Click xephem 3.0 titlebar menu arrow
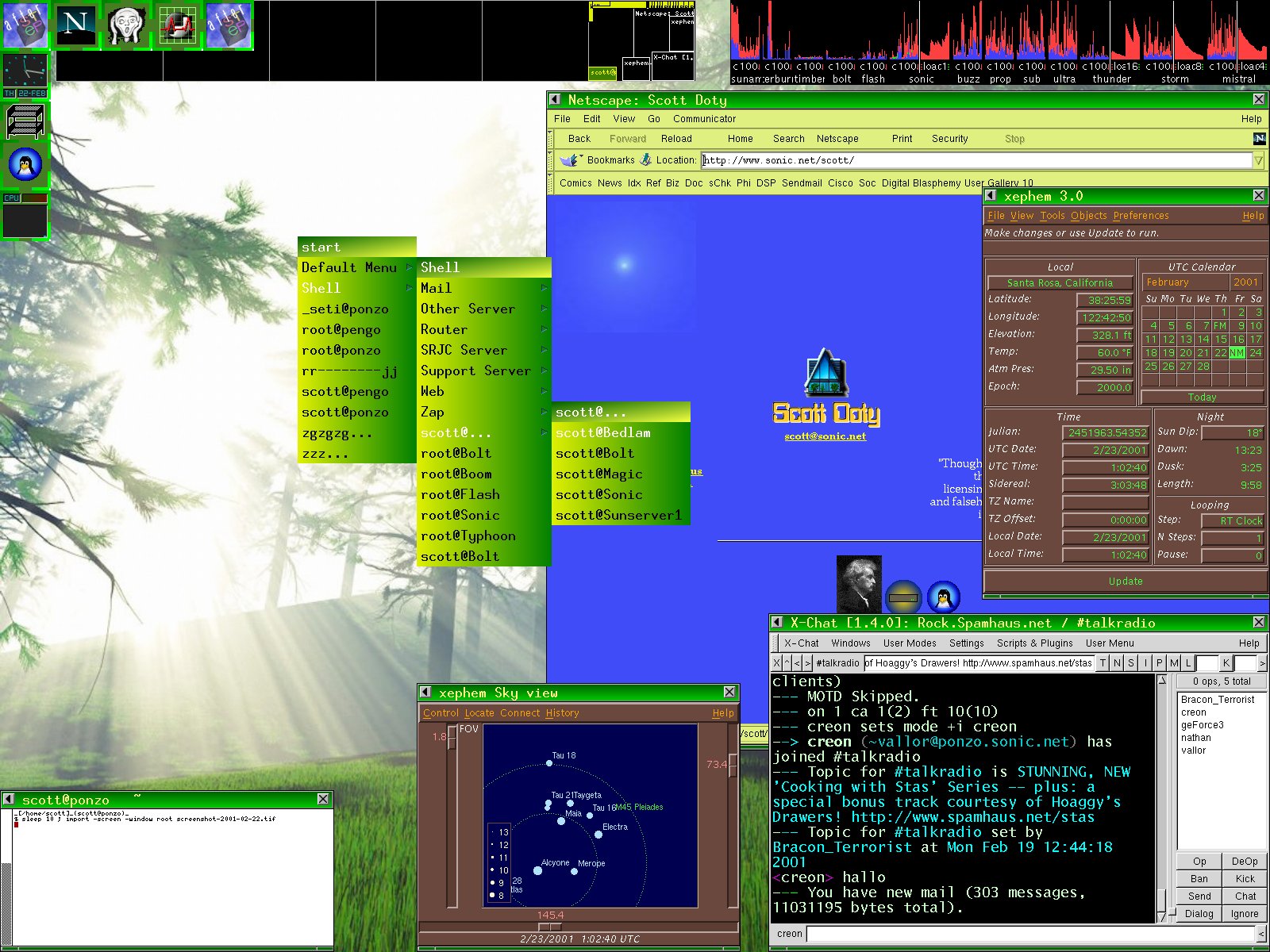This screenshot has width=1270, height=952. [x=991, y=196]
